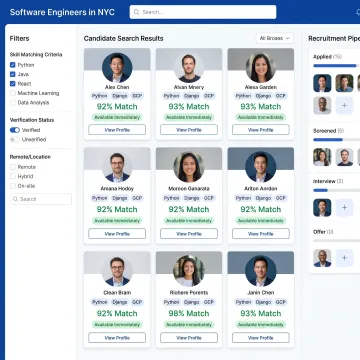Click the plus tile in the Interview stage

tap(344, 208)
